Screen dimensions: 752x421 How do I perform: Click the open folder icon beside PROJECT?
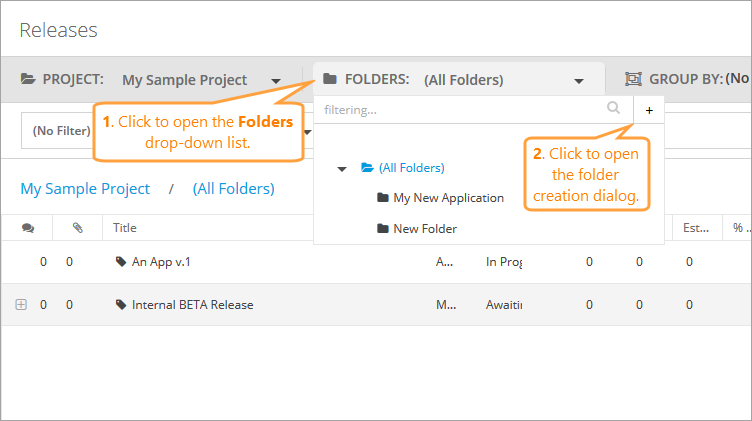pyautogui.click(x=28, y=79)
